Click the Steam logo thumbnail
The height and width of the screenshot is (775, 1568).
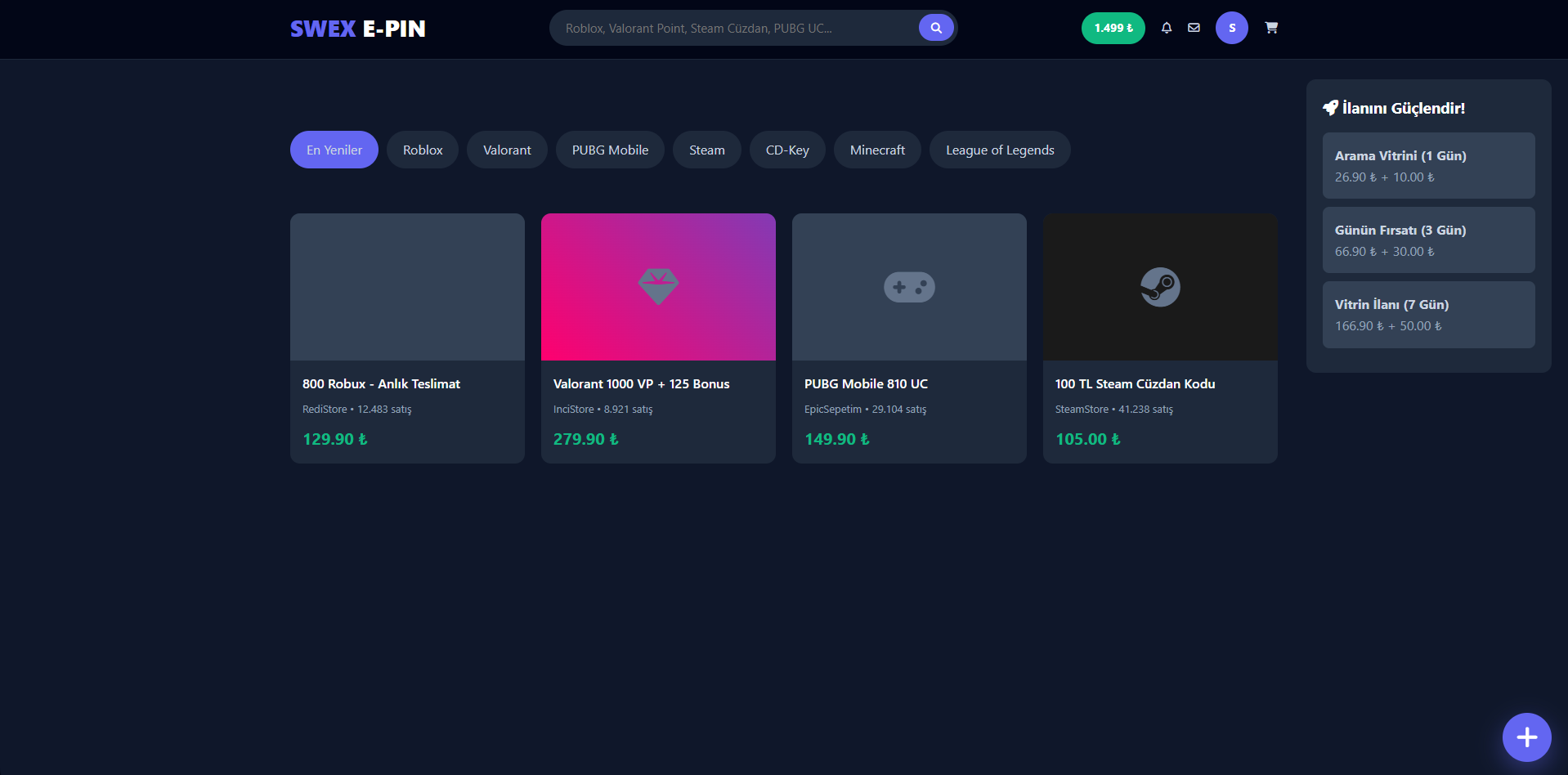1160,287
